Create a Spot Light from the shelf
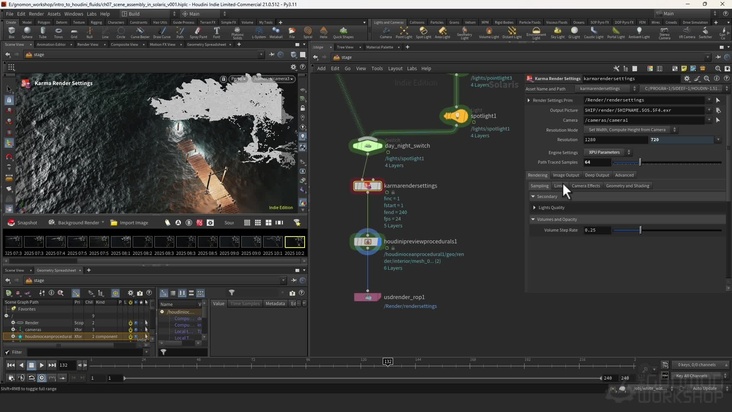Screen dimensions: 732x412 point(423,32)
